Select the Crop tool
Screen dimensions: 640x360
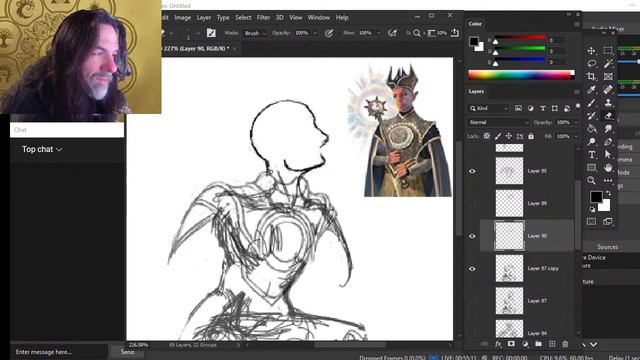click(x=591, y=76)
